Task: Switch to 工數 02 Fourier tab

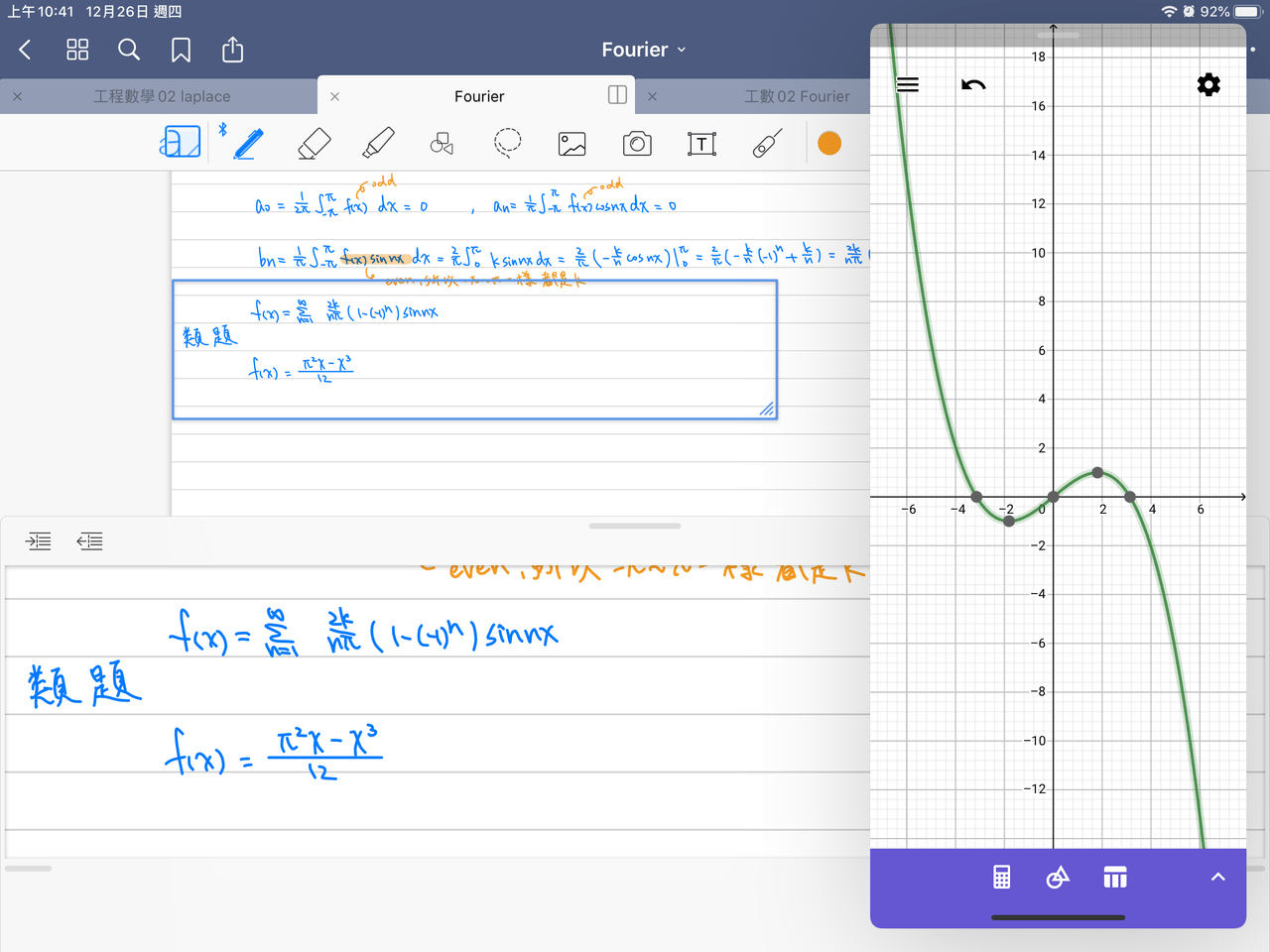Action: tap(797, 96)
